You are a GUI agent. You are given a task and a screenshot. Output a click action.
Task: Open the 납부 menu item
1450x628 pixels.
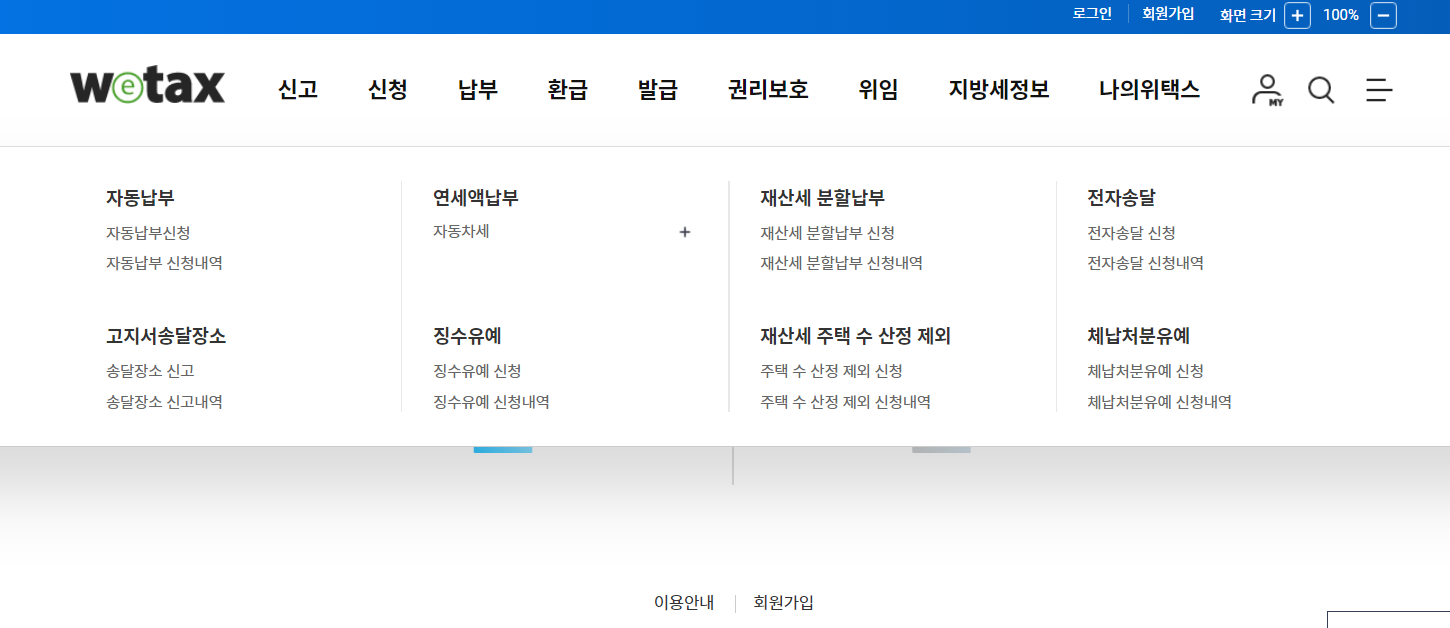pyautogui.click(x=476, y=89)
